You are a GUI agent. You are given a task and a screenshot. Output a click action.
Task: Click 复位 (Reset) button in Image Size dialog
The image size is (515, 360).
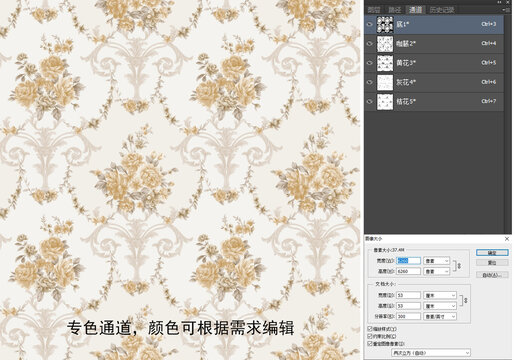492,263
